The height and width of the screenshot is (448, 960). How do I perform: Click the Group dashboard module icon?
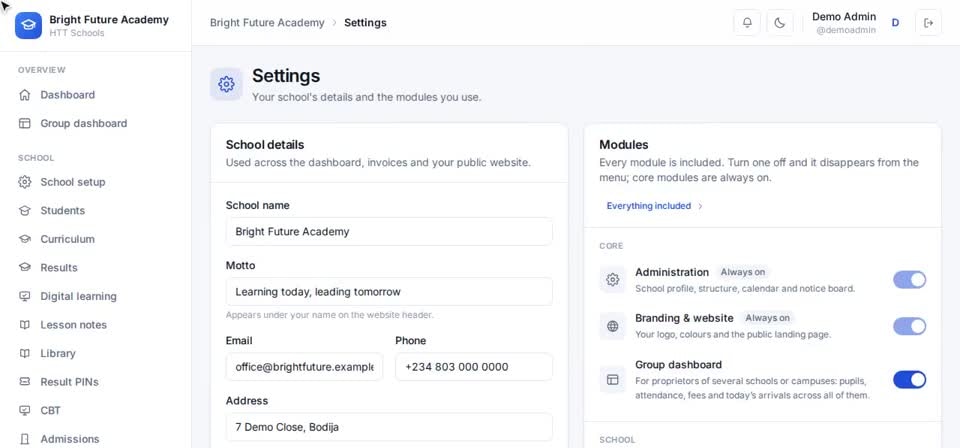[x=612, y=379]
